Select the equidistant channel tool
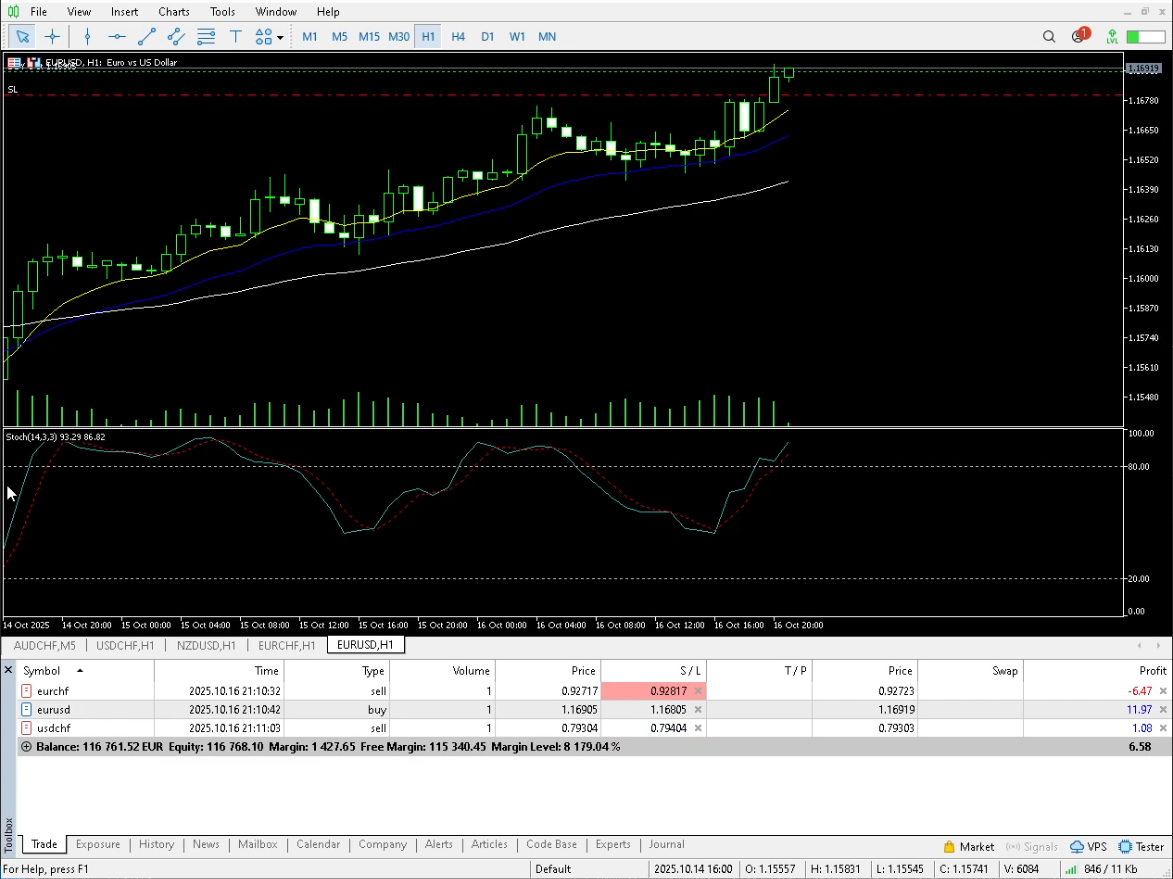This screenshot has width=1173, height=879. (176, 37)
